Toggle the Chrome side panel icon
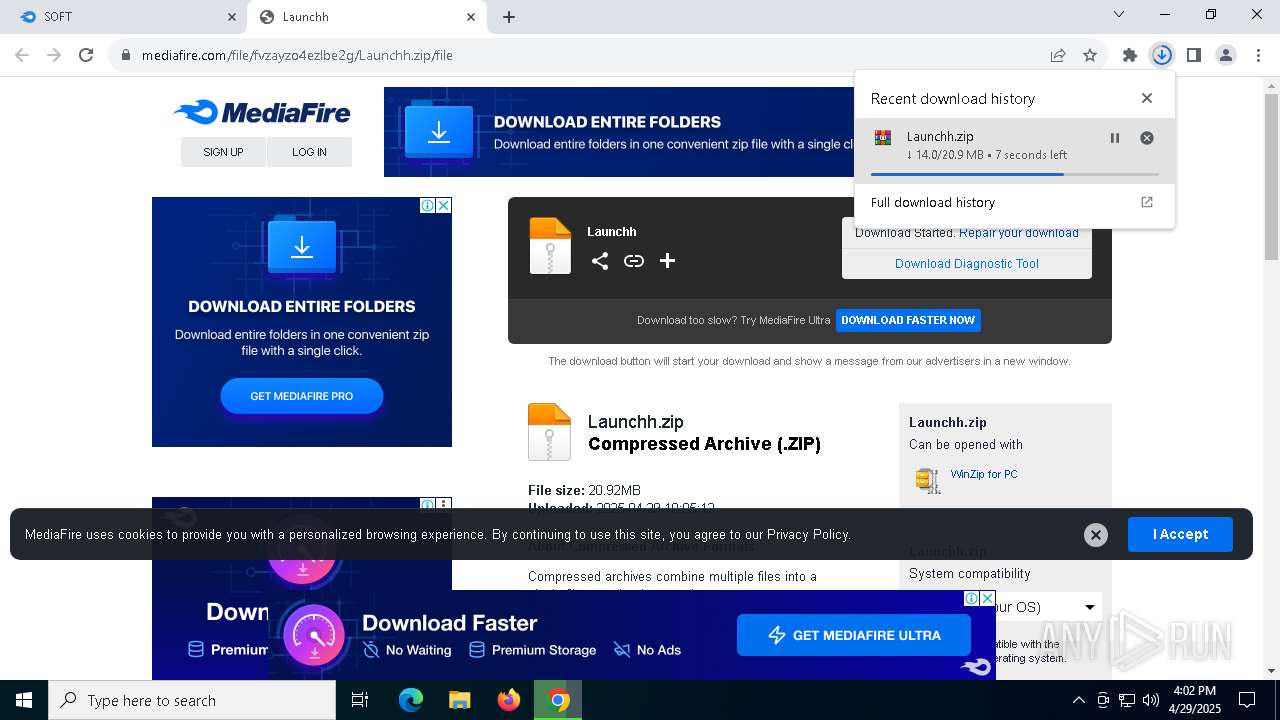The width and height of the screenshot is (1280, 720). click(1193, 55)
